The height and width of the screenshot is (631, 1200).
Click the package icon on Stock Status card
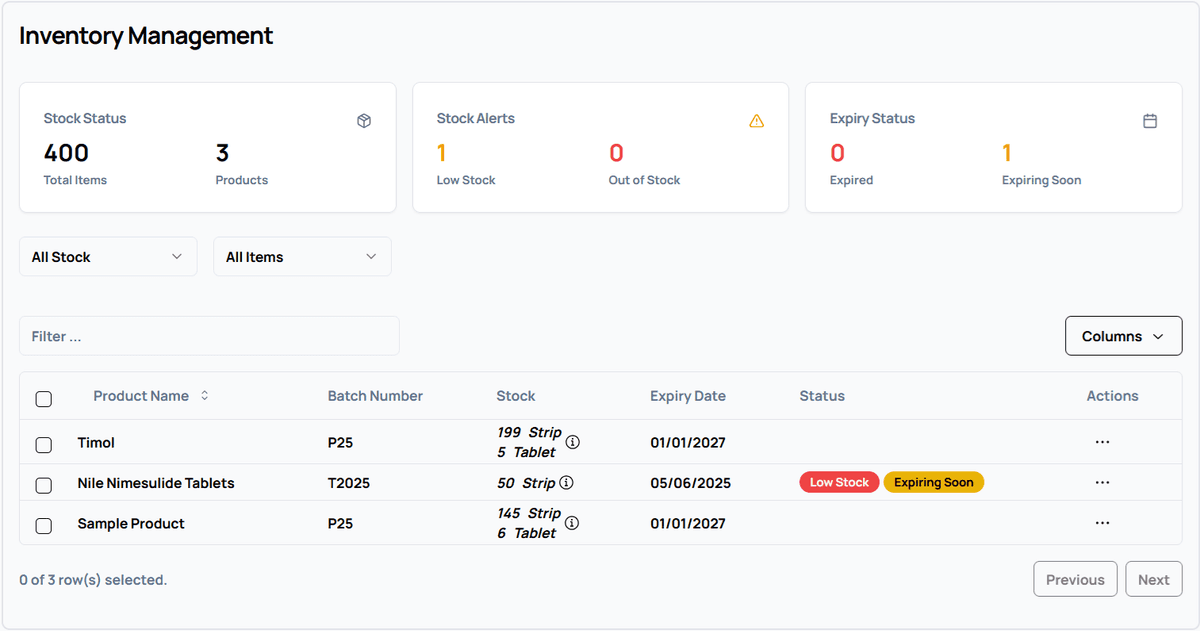coord(364,120)
